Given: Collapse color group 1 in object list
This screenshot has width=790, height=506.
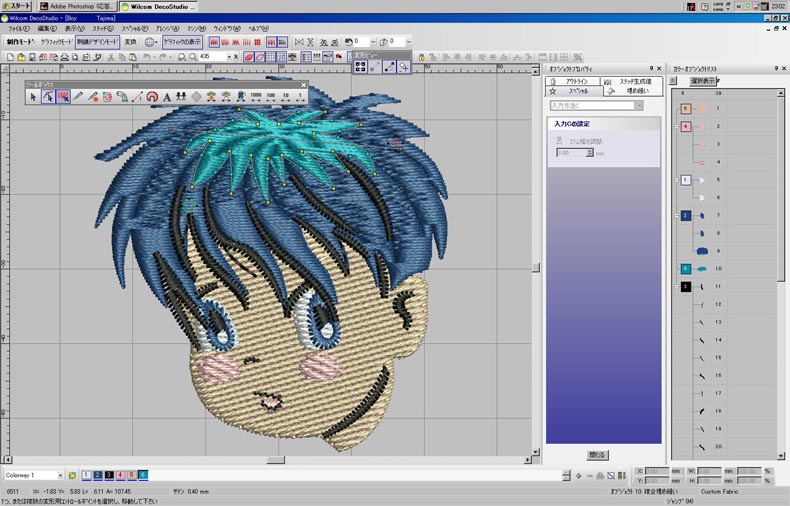Looking at the screenshot, I should (x=677, y=180).
